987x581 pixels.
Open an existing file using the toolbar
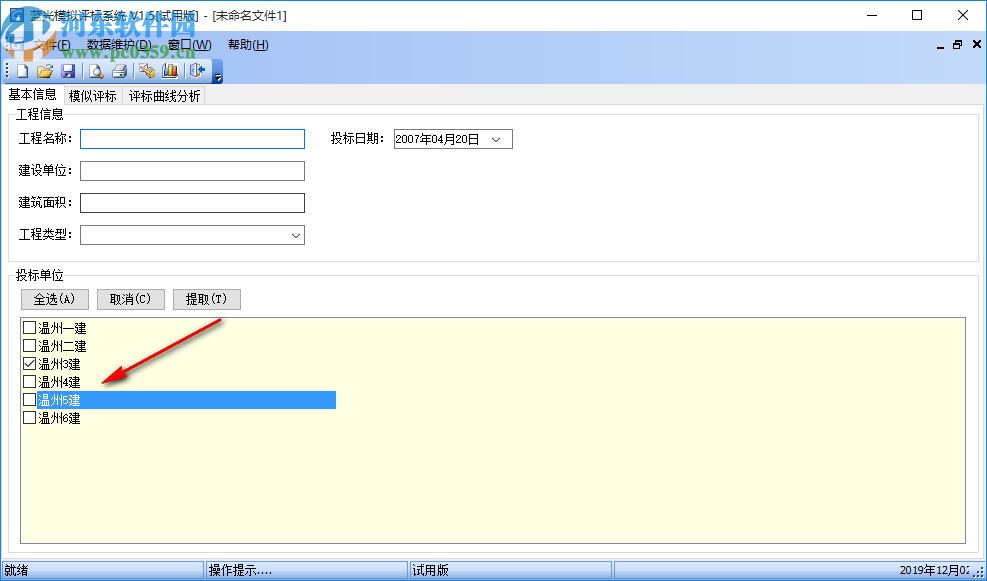(x=45, y=70)
